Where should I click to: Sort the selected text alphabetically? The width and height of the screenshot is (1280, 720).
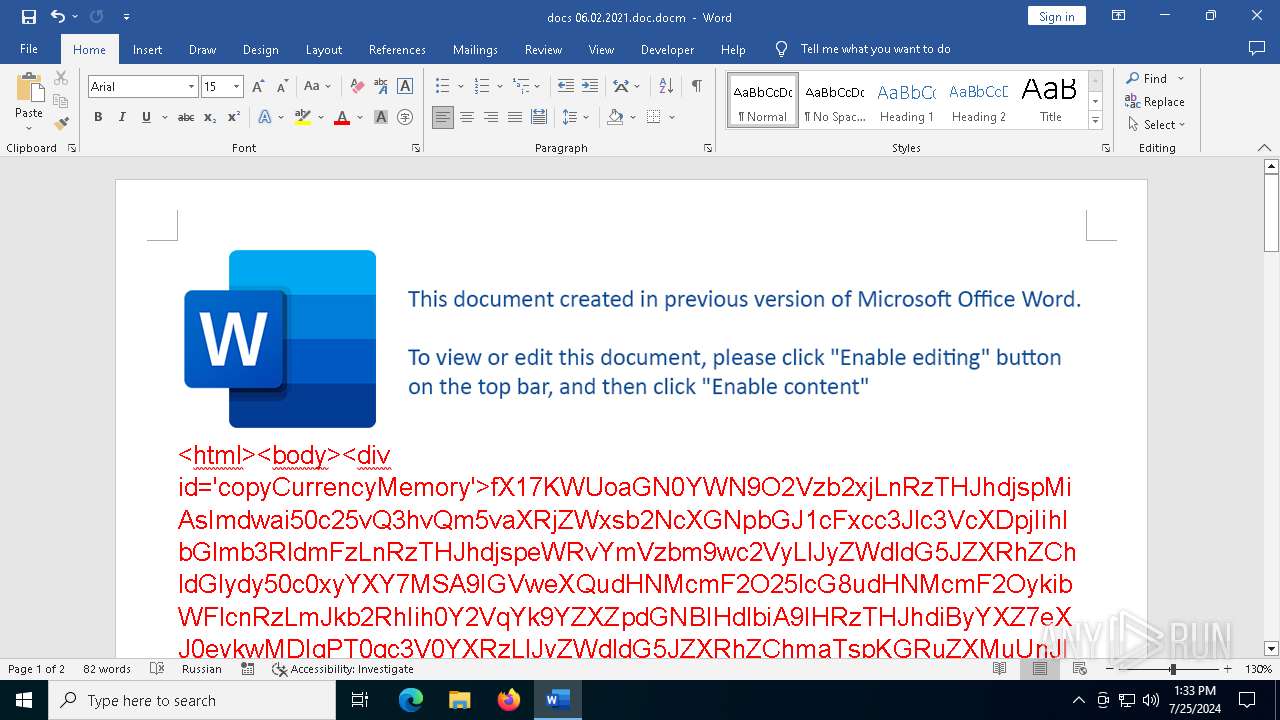click(666, 87)
